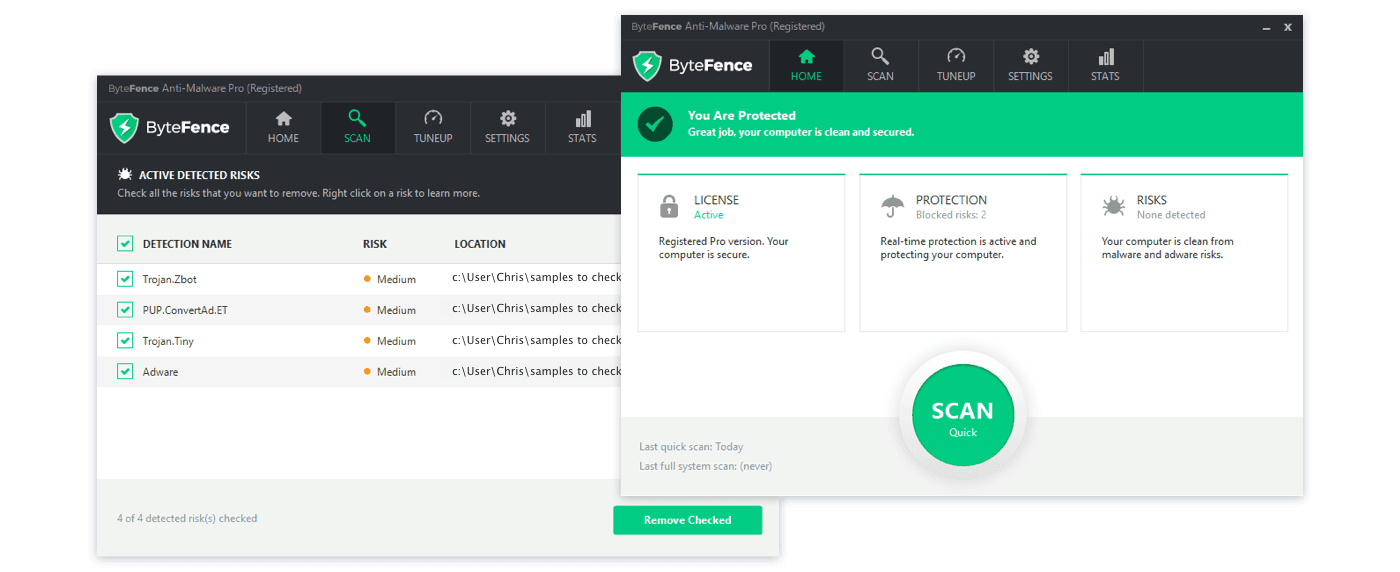Uncheck the Trojan.Tiny checkbox
The width and height of the screenshot is (1400, 572).
(125, 341)
